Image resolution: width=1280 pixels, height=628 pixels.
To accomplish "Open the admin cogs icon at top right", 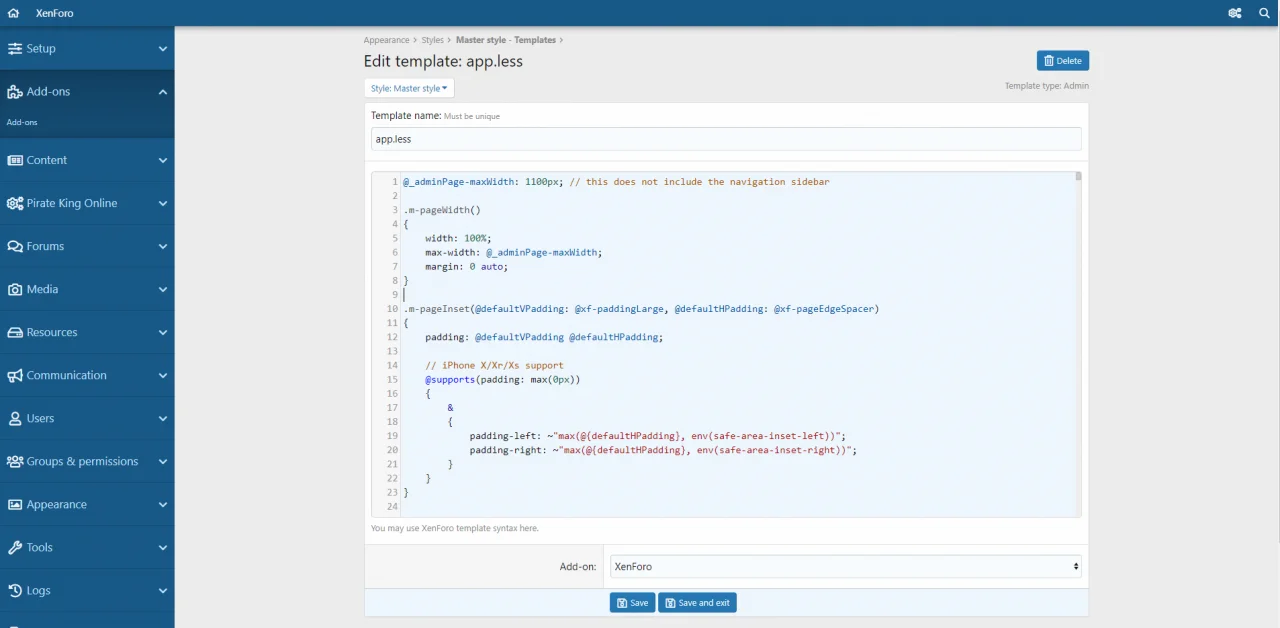I will tap(1235, 13).
